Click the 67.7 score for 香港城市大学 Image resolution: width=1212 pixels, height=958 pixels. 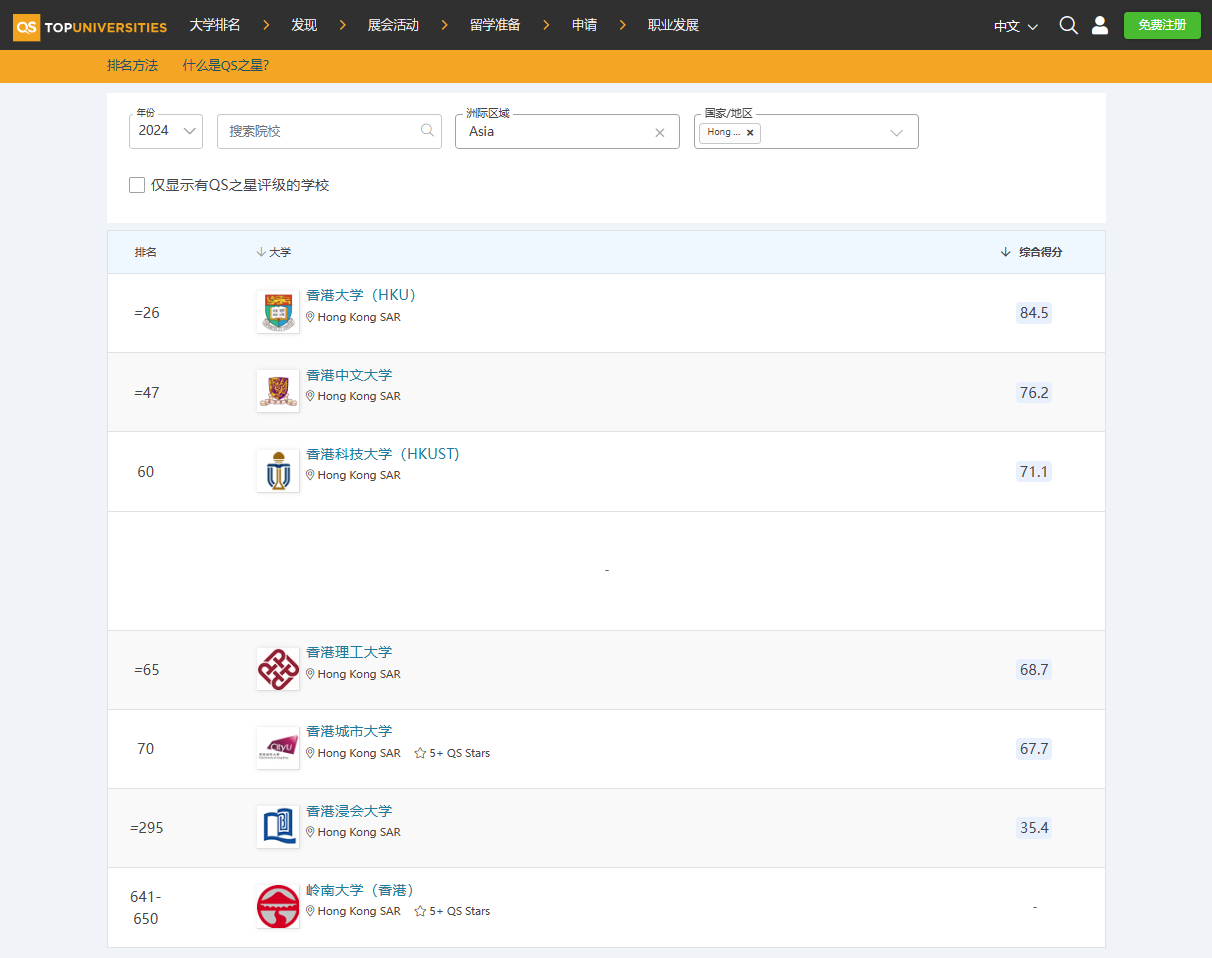point(1034,748)
